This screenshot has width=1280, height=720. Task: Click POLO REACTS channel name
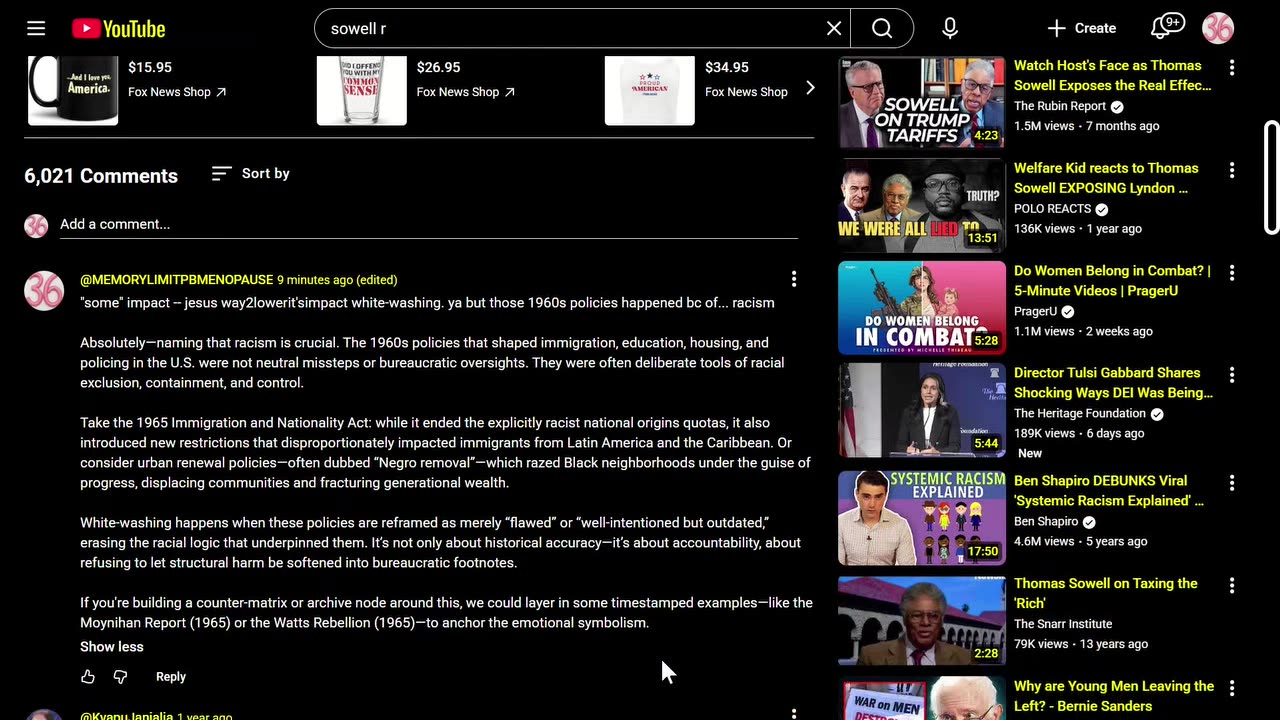1052,209
